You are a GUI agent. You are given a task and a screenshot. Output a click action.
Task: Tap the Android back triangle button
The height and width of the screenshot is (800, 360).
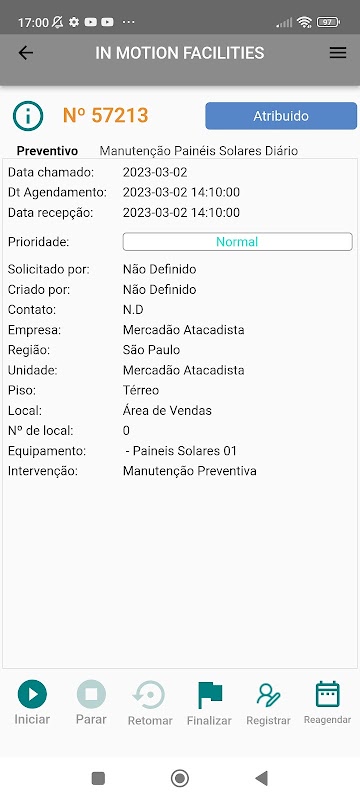[x=261, y=778]
